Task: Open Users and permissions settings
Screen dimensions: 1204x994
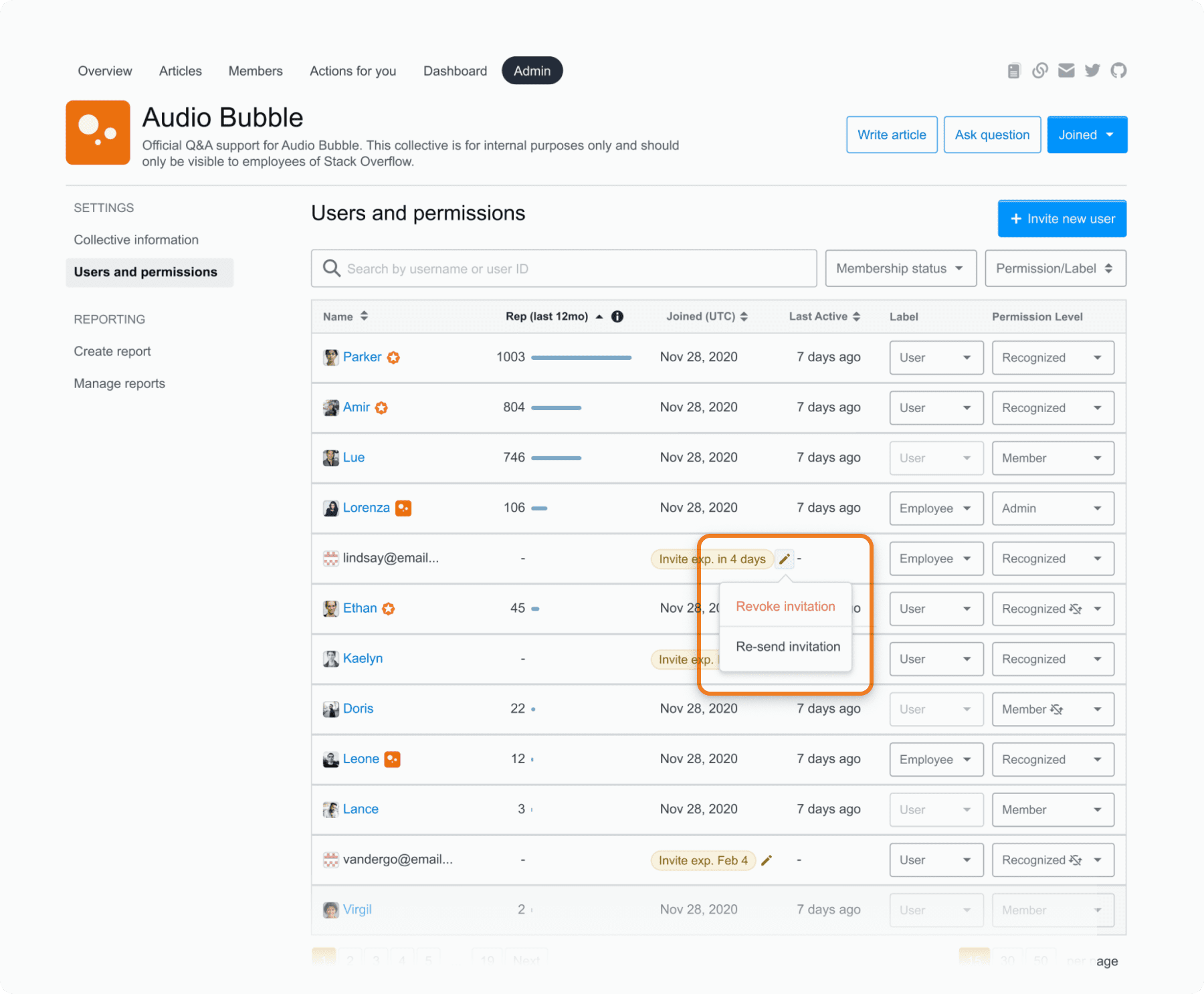Action: click(149, 272)
